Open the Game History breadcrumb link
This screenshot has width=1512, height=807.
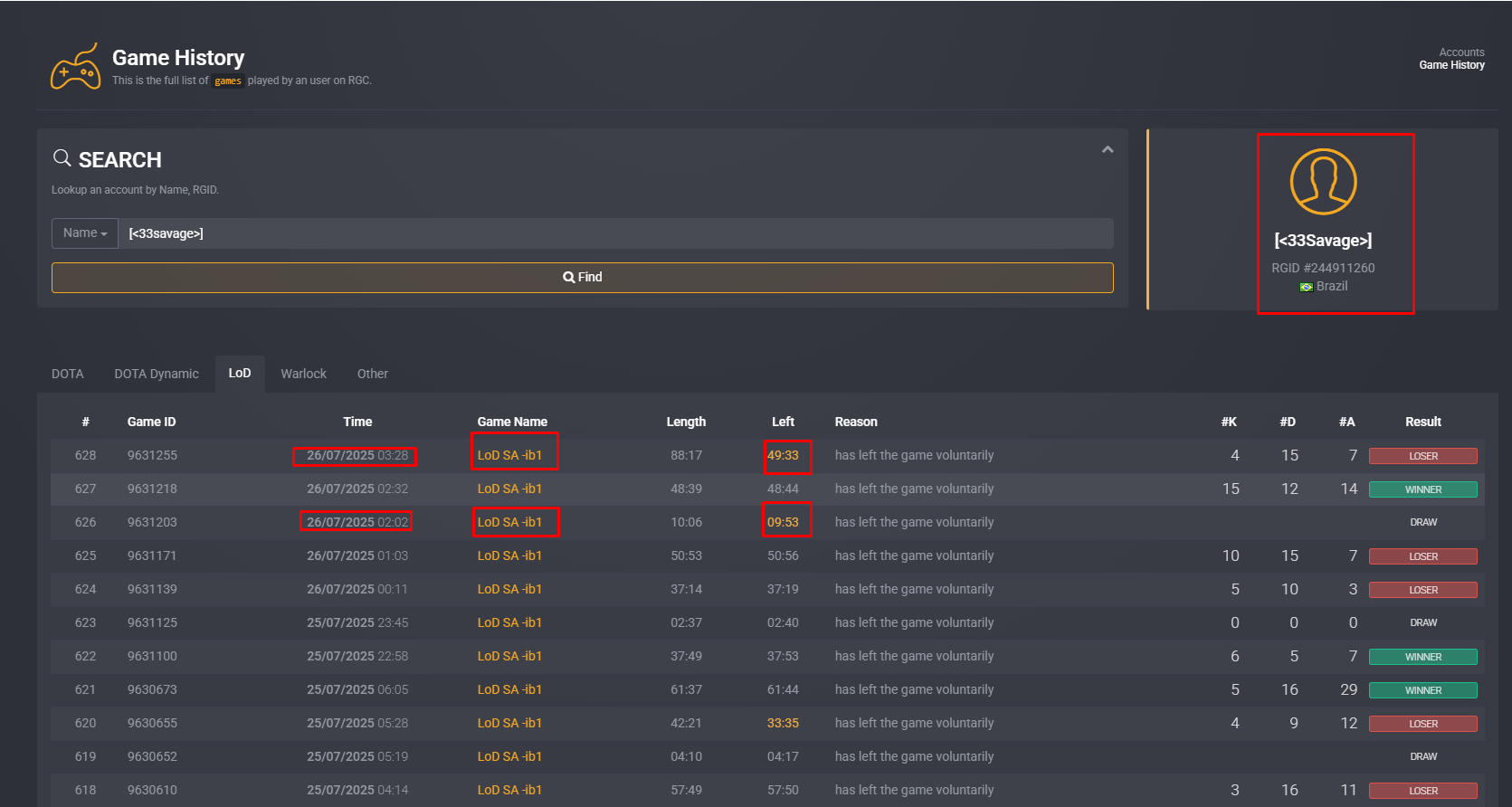tap(1451, 65)
